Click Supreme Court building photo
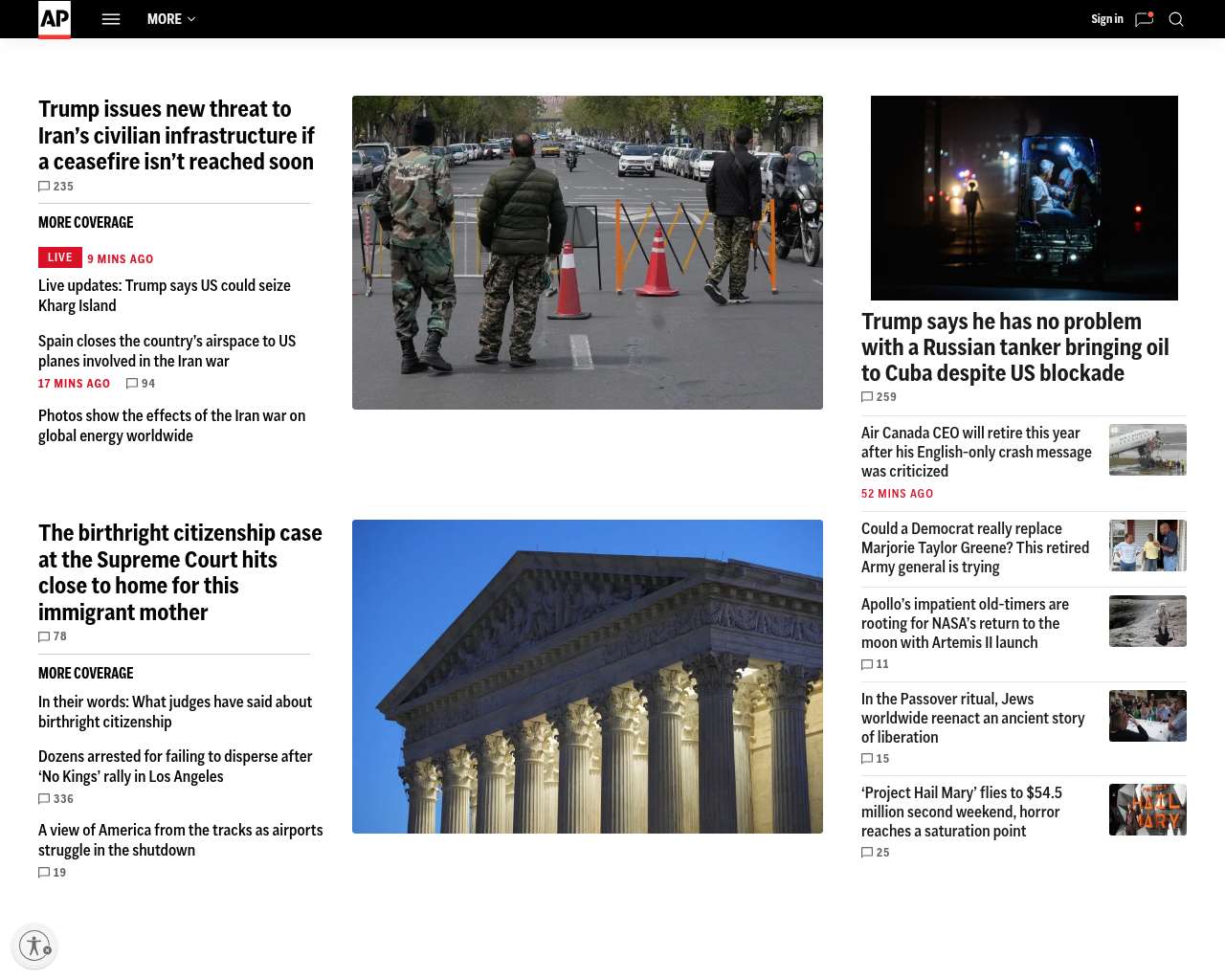This screenshot has height=980, width=1225. (x=587, y=677)
